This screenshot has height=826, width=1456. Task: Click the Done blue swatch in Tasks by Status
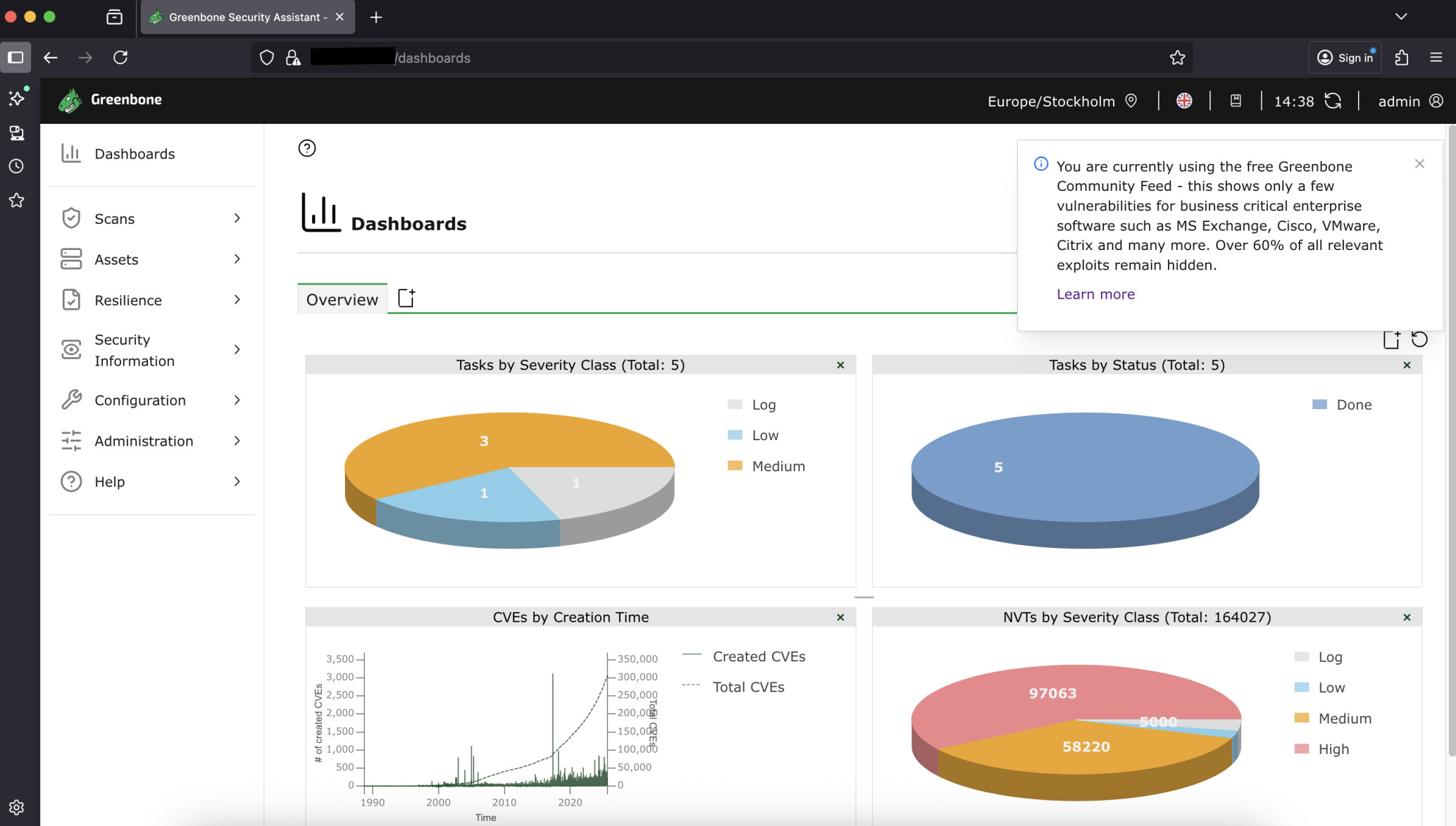click(1319, 404)
